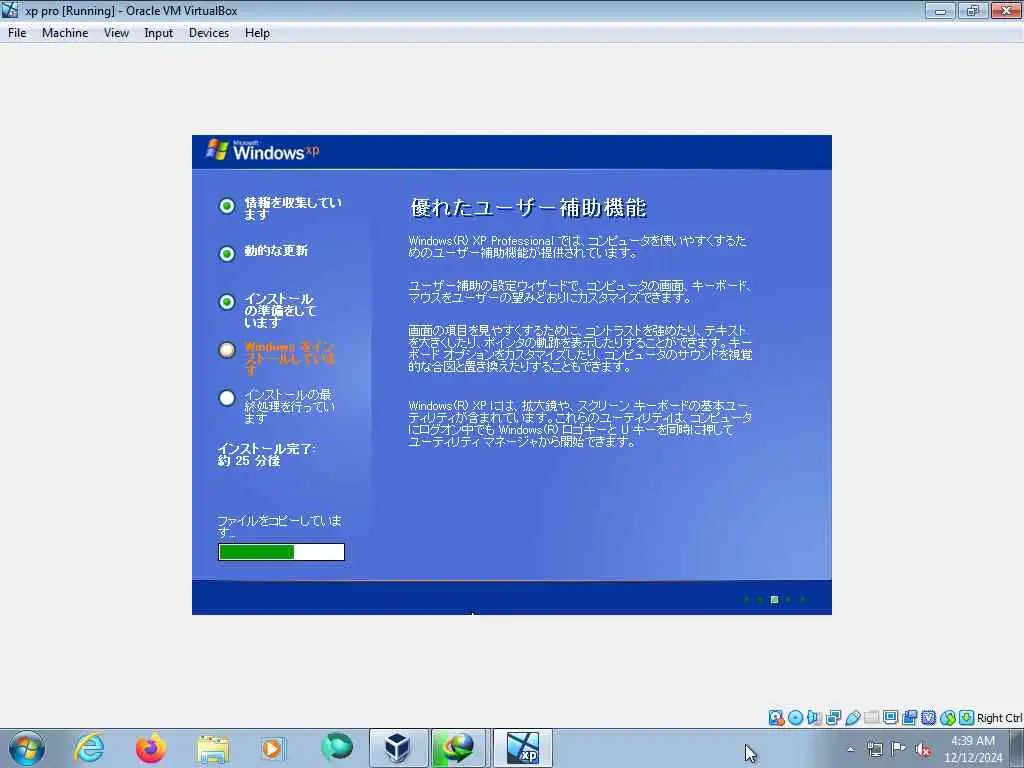Viewport: 1024px width, 768px height.
Task: Click the CPU virtualization indicator icon
Action: [x=928, y=718]
